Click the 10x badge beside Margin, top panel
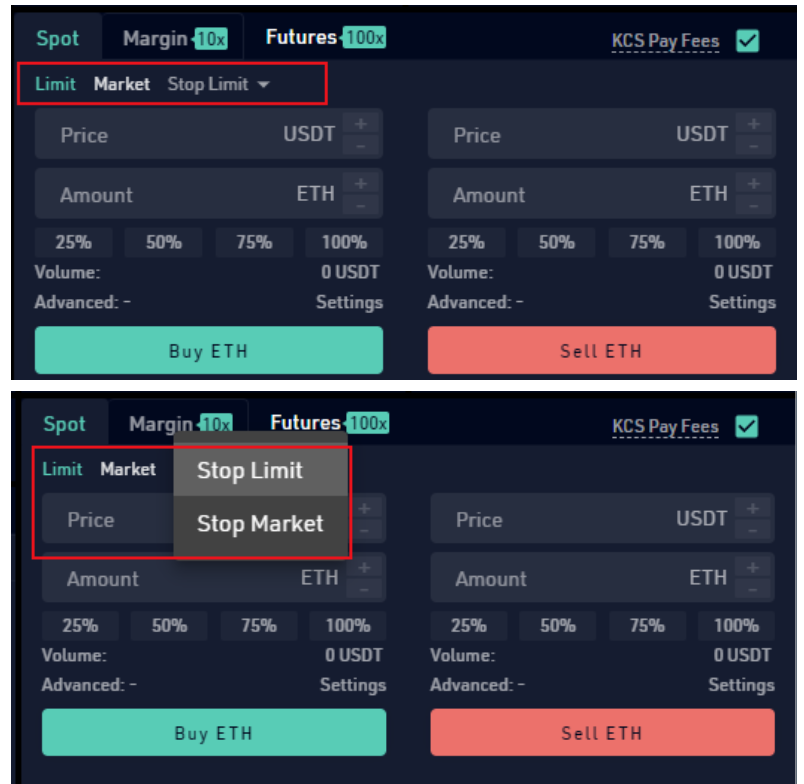The height and width of the screenshot is (784, 804). (x=210, y=38)
